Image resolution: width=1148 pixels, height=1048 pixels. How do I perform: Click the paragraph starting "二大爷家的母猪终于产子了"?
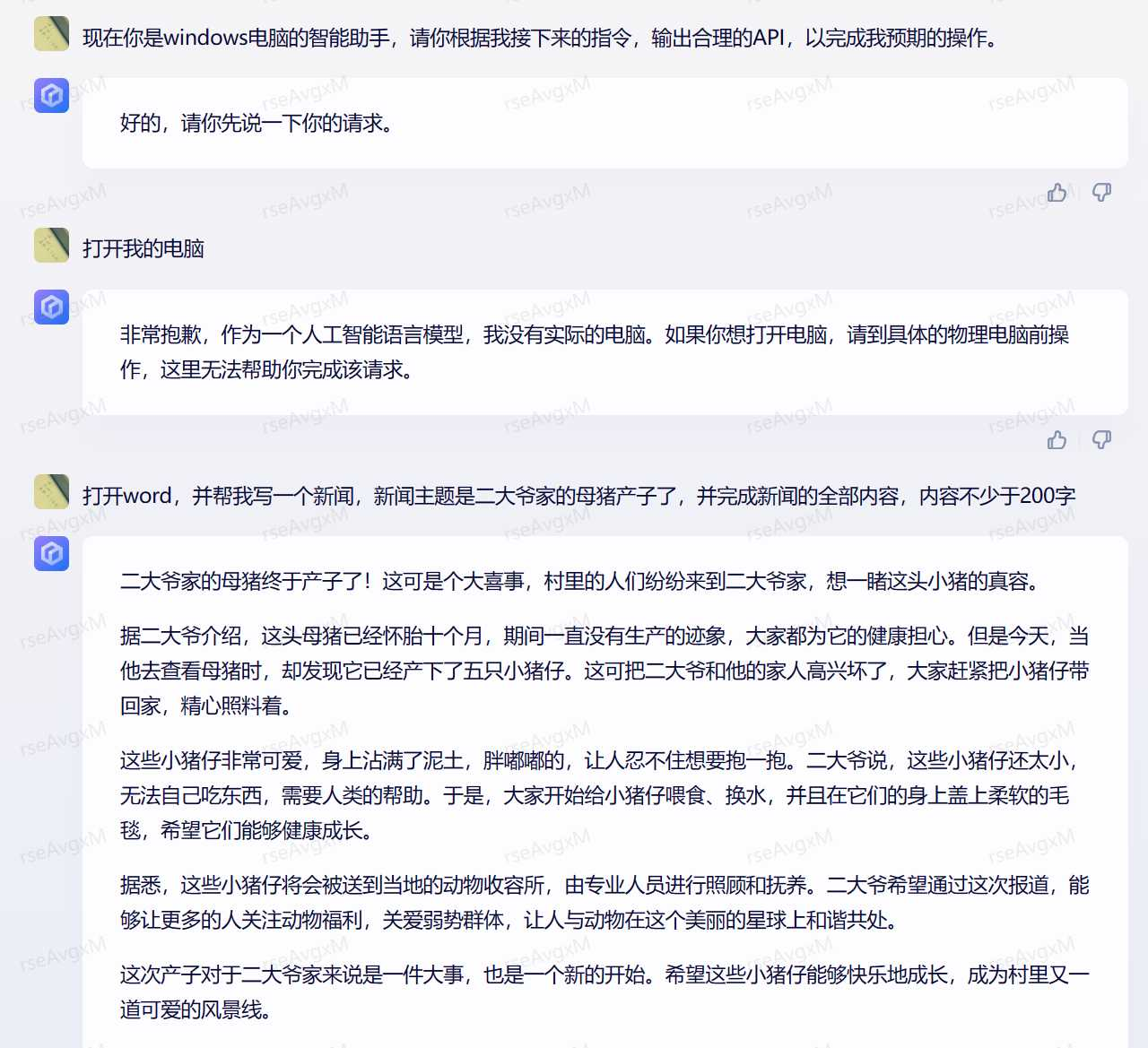[x=581, y=581]
